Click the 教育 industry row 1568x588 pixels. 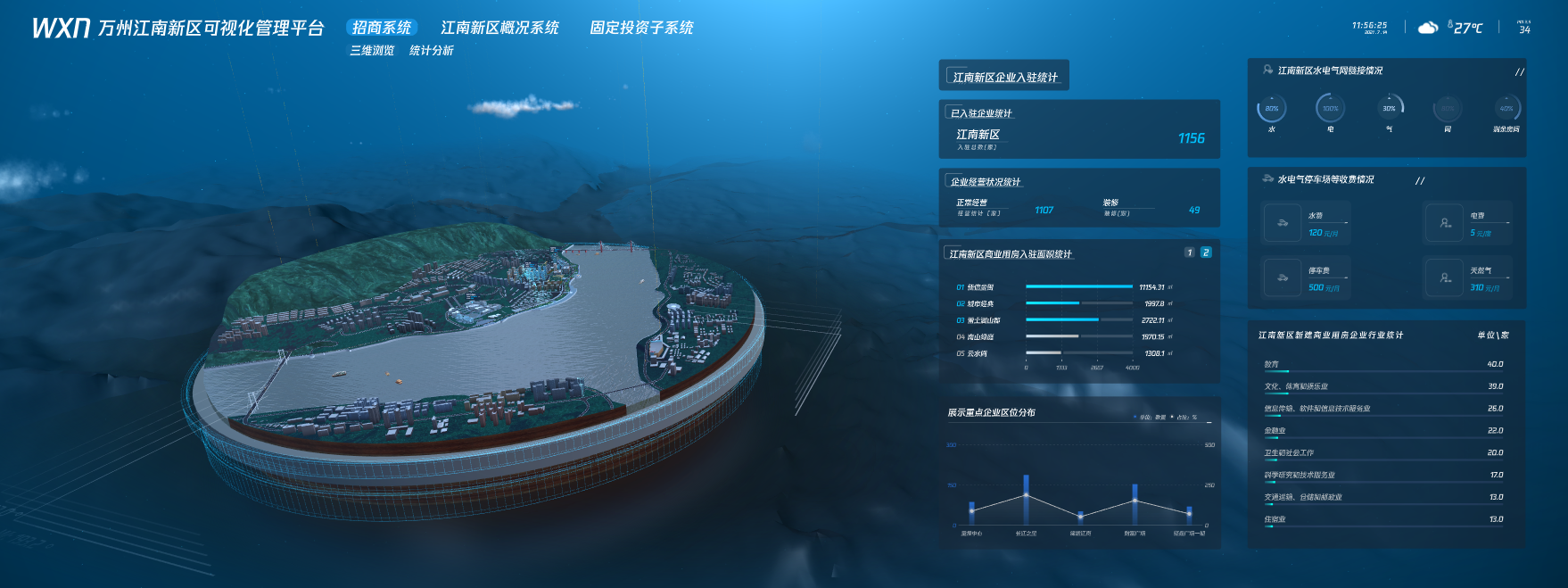(x=1382, y=364)
